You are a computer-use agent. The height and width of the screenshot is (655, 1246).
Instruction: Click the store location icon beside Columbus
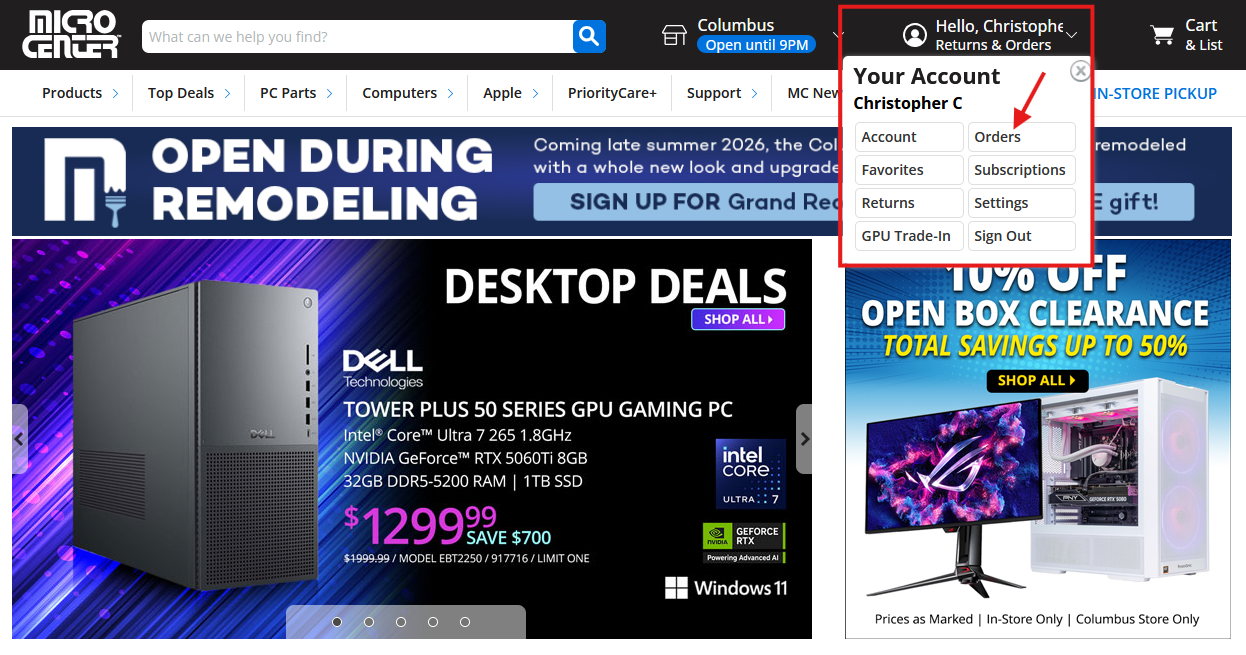[675, 35]
